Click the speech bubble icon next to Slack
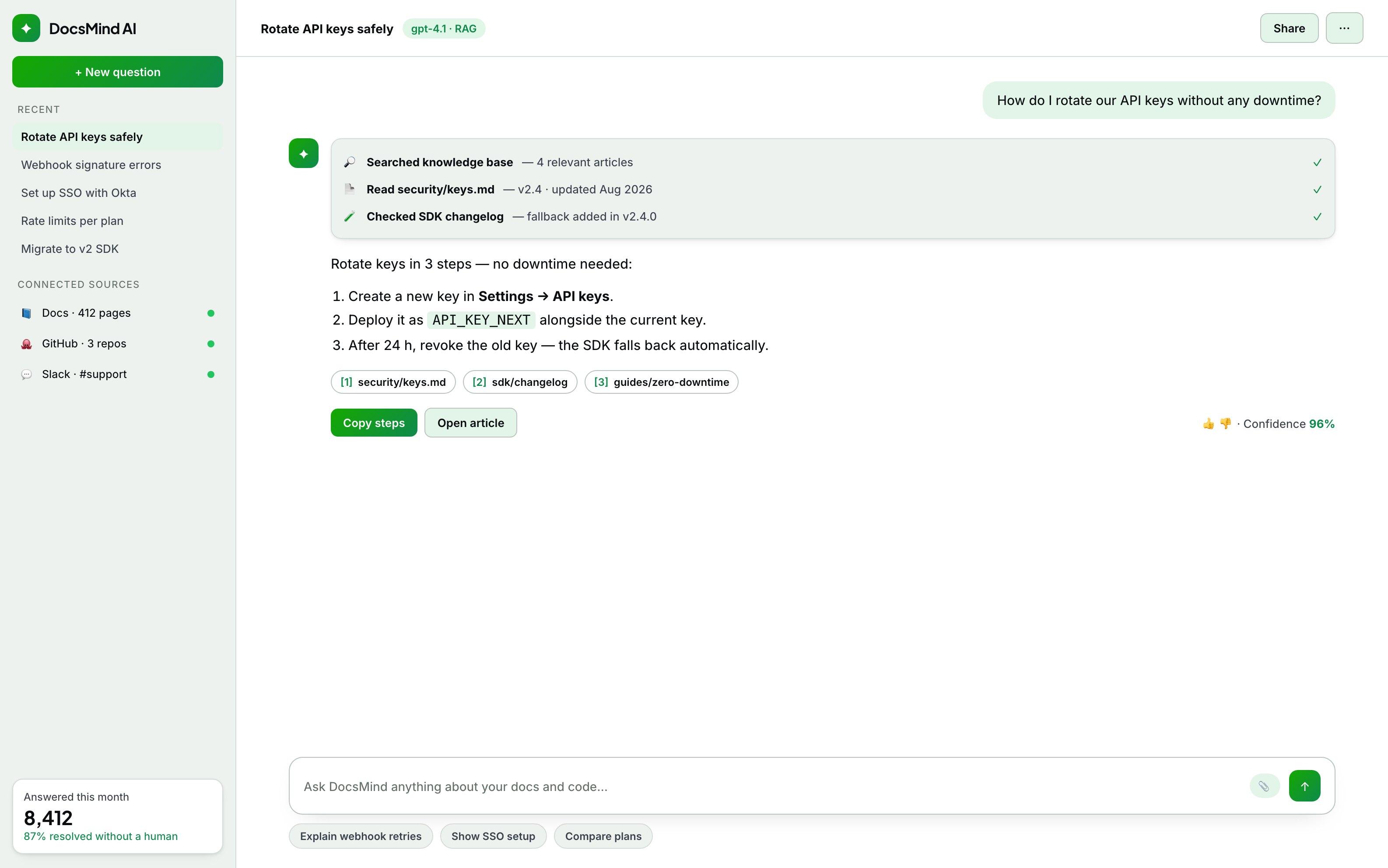1388x868 pixels. pyautogui.click(x=26, y=374)
